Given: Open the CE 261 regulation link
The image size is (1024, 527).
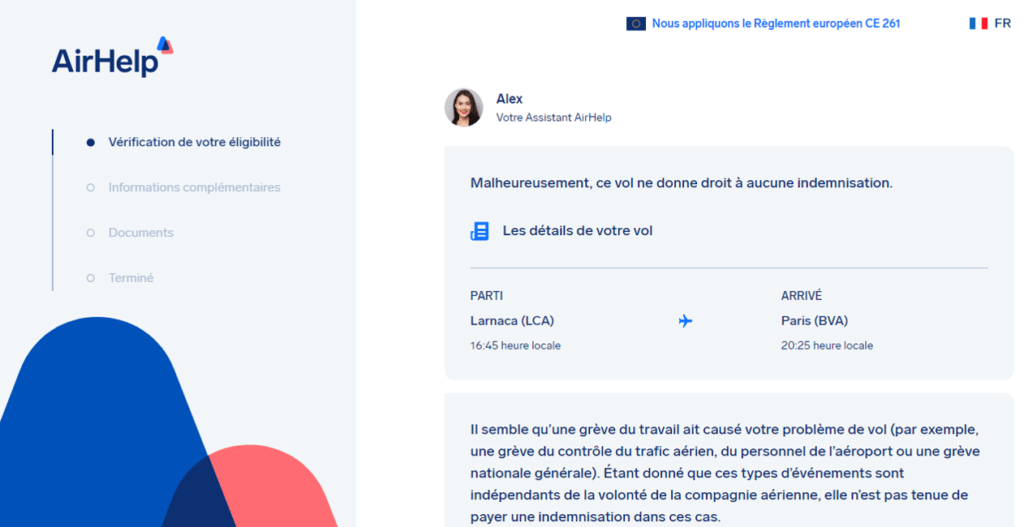Looking at the screenshot, I should click(776, 24).
